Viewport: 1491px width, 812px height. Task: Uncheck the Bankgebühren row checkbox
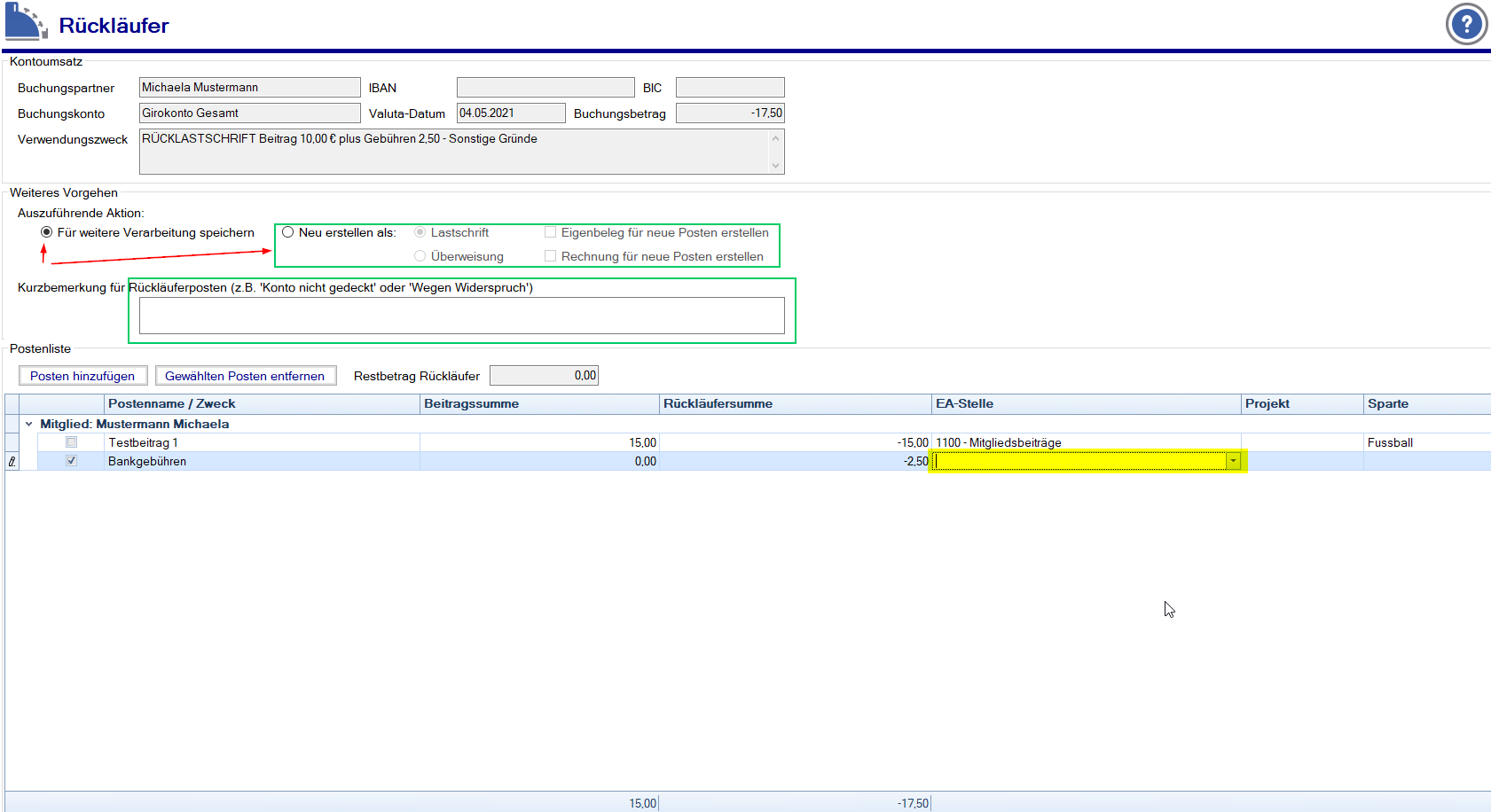pos(72,461)
